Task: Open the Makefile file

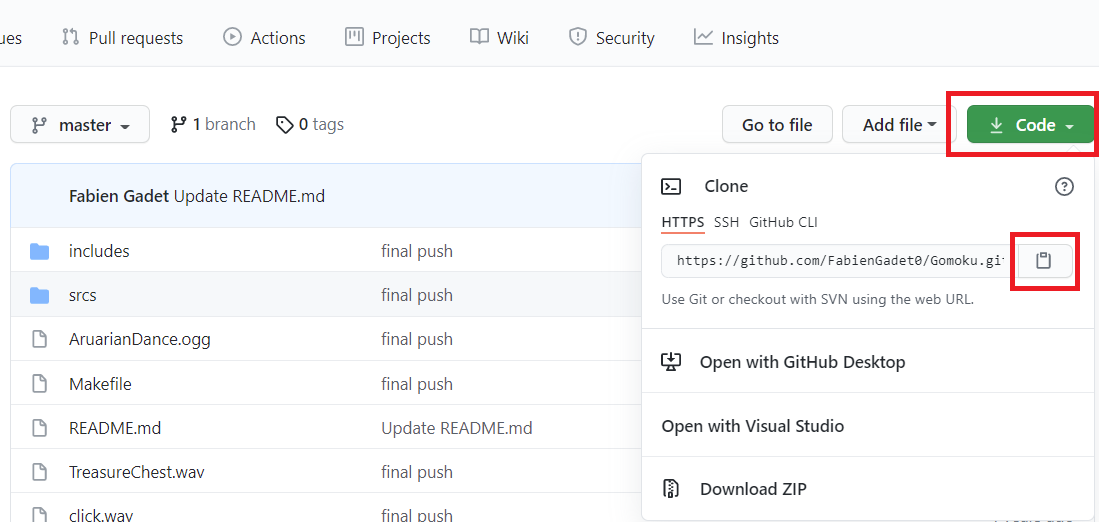Action: point(100,384)
